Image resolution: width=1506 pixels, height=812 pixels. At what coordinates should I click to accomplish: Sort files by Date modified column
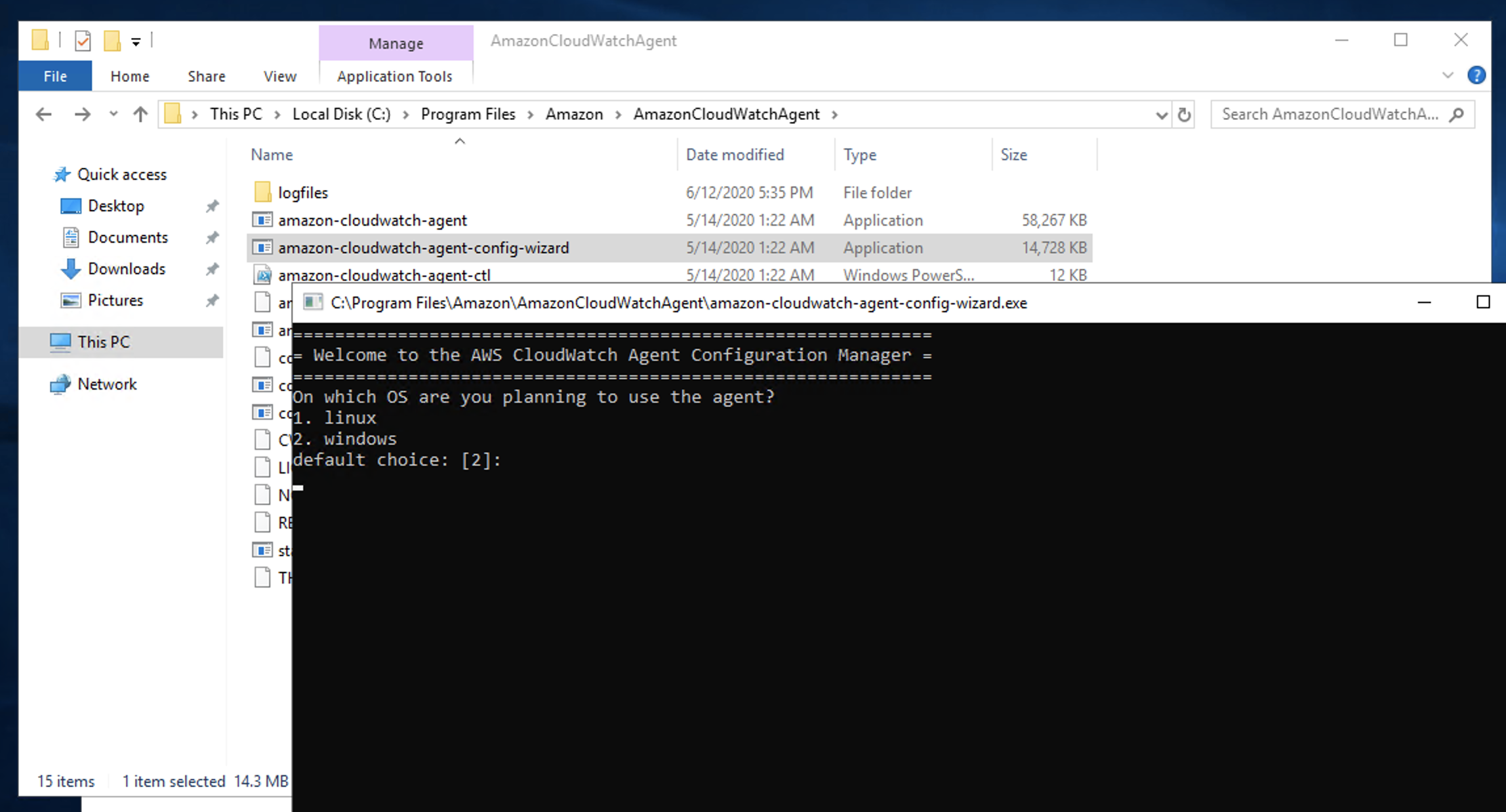(x=735, y=155)
